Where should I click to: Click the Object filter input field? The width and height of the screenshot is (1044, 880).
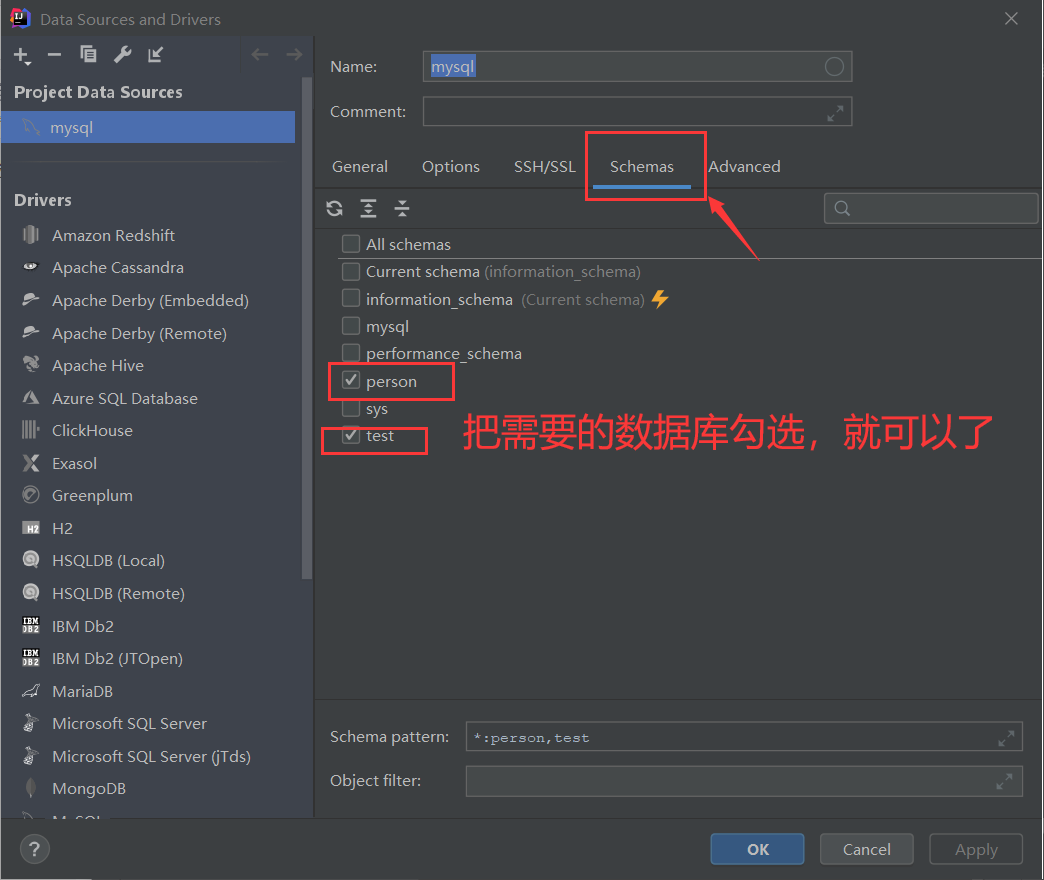point(744,781)
